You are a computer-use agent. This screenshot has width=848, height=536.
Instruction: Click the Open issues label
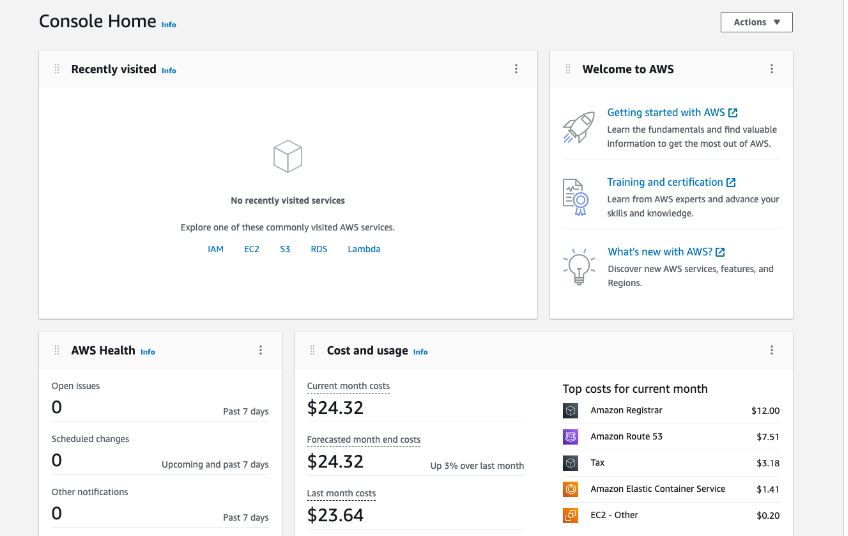(x=76, y=386)
